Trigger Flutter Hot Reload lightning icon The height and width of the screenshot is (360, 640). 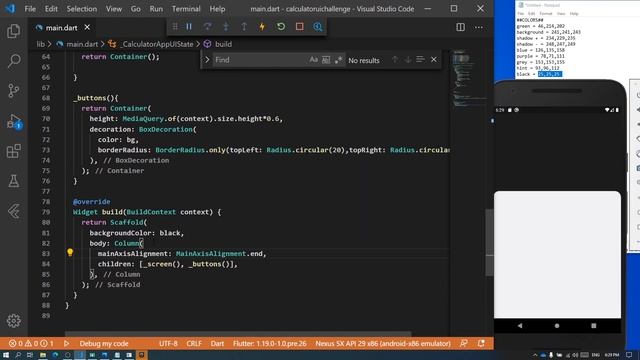click(x=262, y=27)
